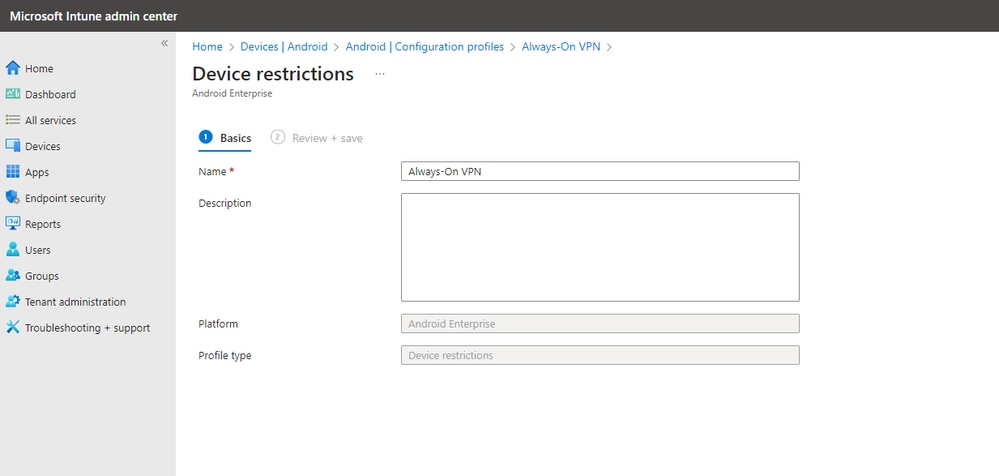Click the Users person icon
Viewport: 999px width, 476px height.
13,250
